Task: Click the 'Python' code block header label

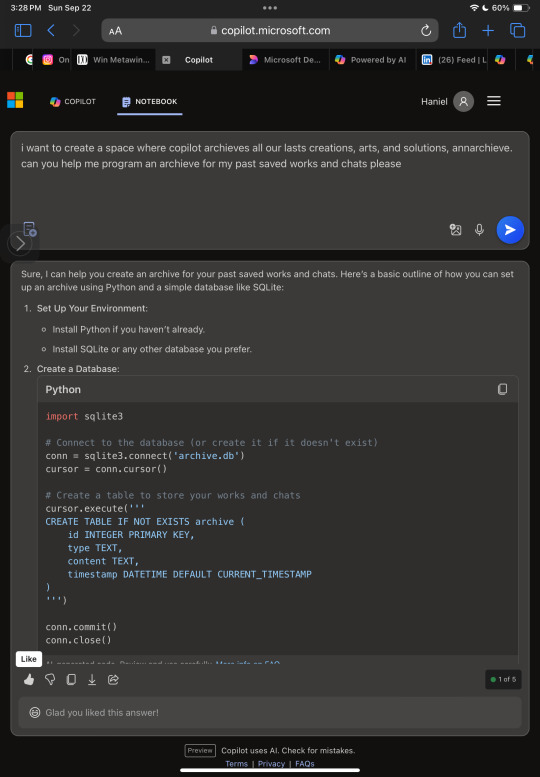Action: click(63, 389)
